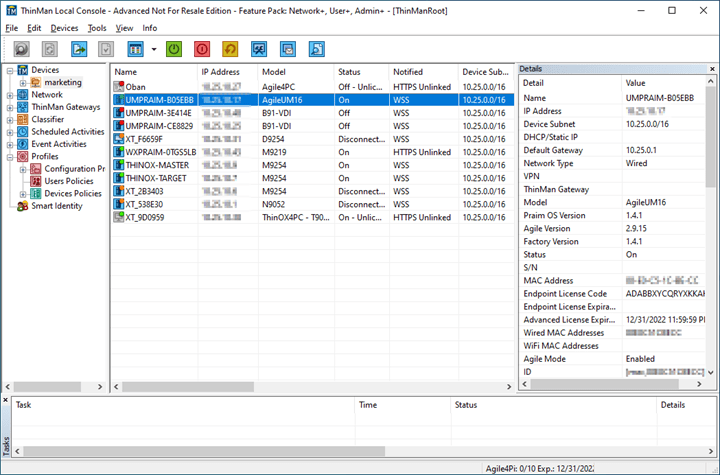The width and height of the screenshot is (720, 475).
Task: Select Scheduled Activities in the tree
Action: (x=67, y=132)
